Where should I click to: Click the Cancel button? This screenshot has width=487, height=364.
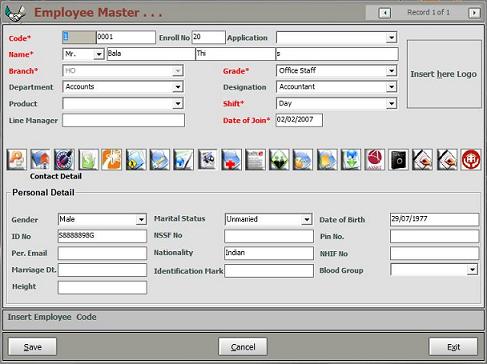coord(243,347)
